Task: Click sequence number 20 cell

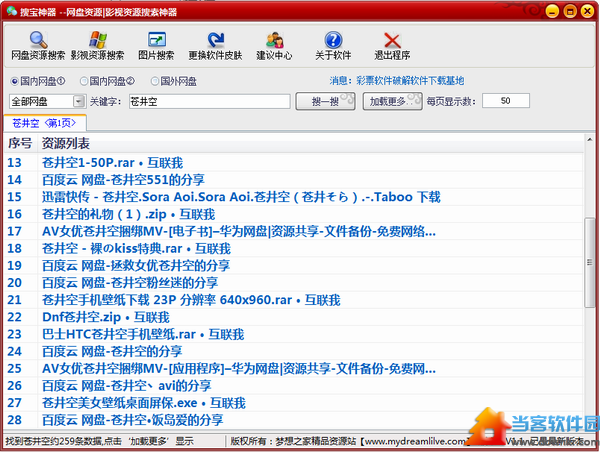Action: click(x=15, y=283)
